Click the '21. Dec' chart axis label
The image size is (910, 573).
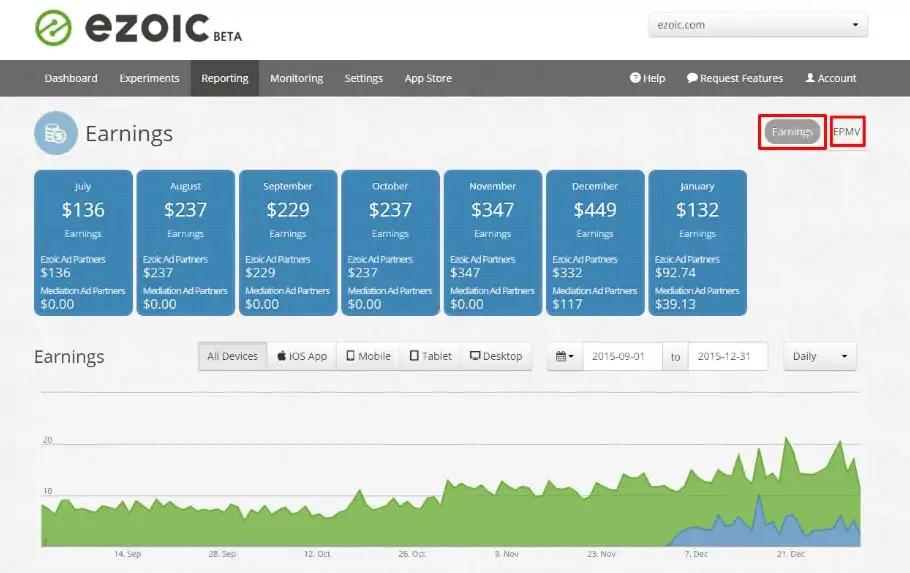(x=790, y=554)
